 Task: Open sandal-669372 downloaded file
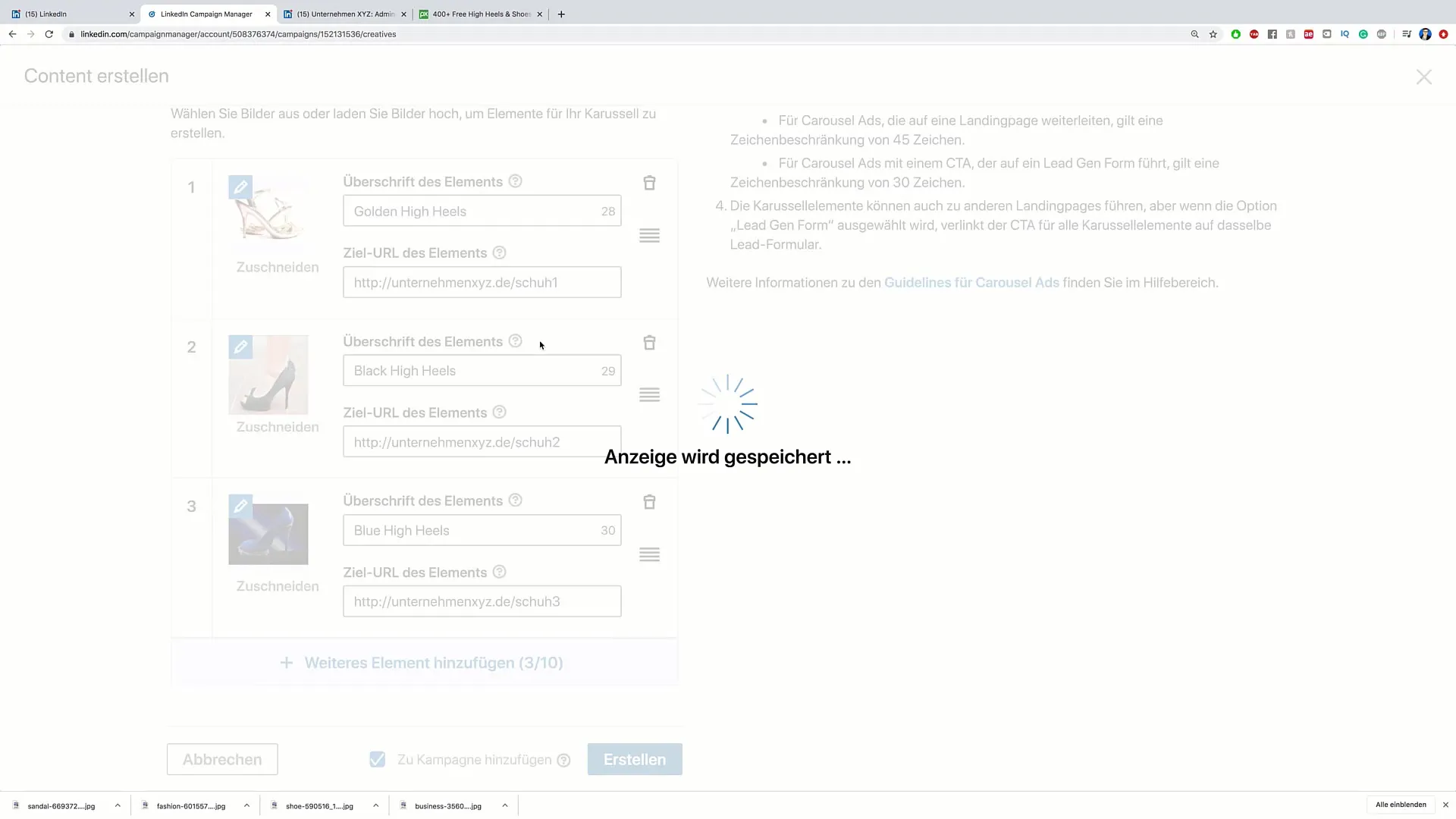(x=61, y=805)
